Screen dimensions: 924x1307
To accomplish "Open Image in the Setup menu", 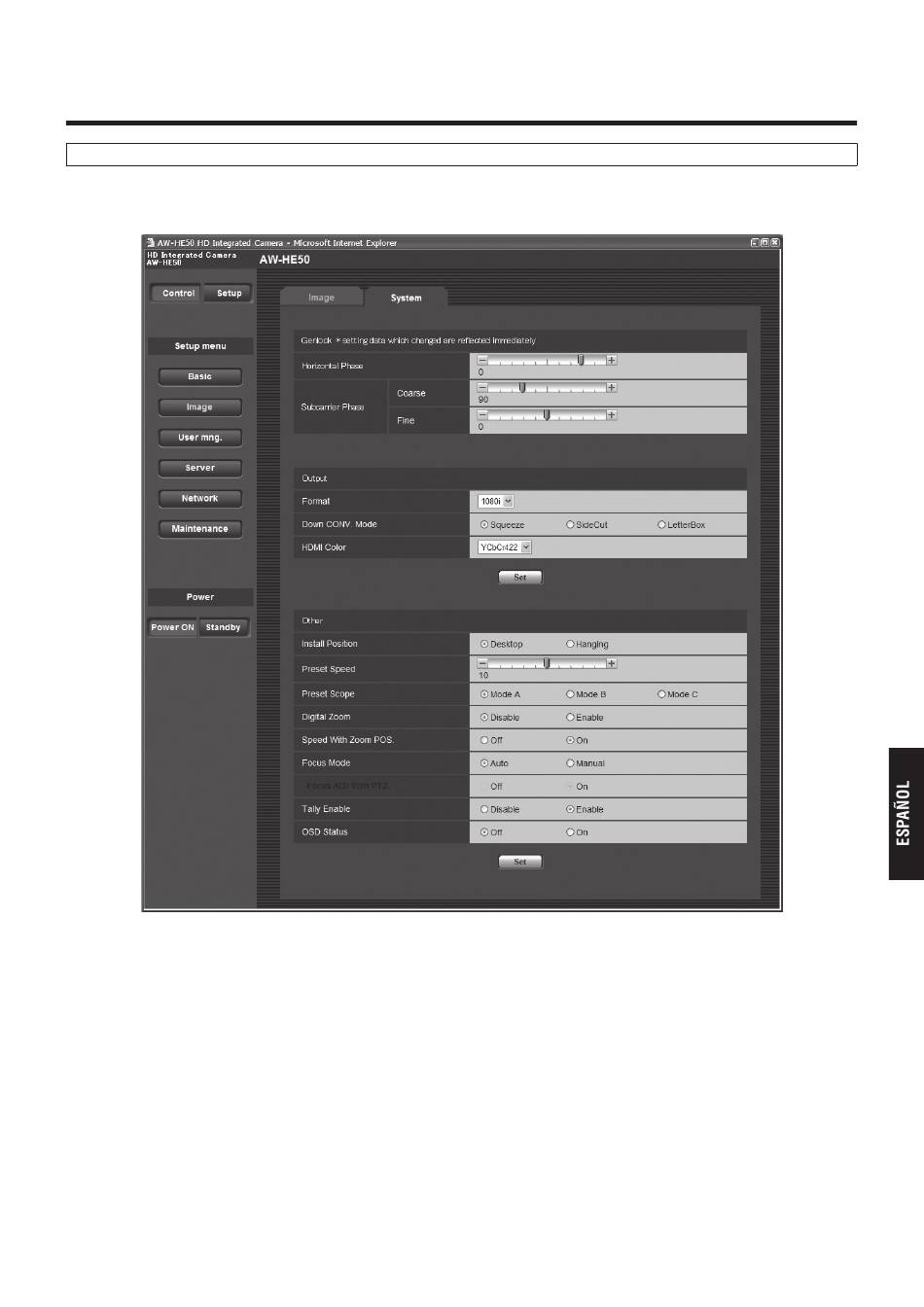I will pos(200,407).
